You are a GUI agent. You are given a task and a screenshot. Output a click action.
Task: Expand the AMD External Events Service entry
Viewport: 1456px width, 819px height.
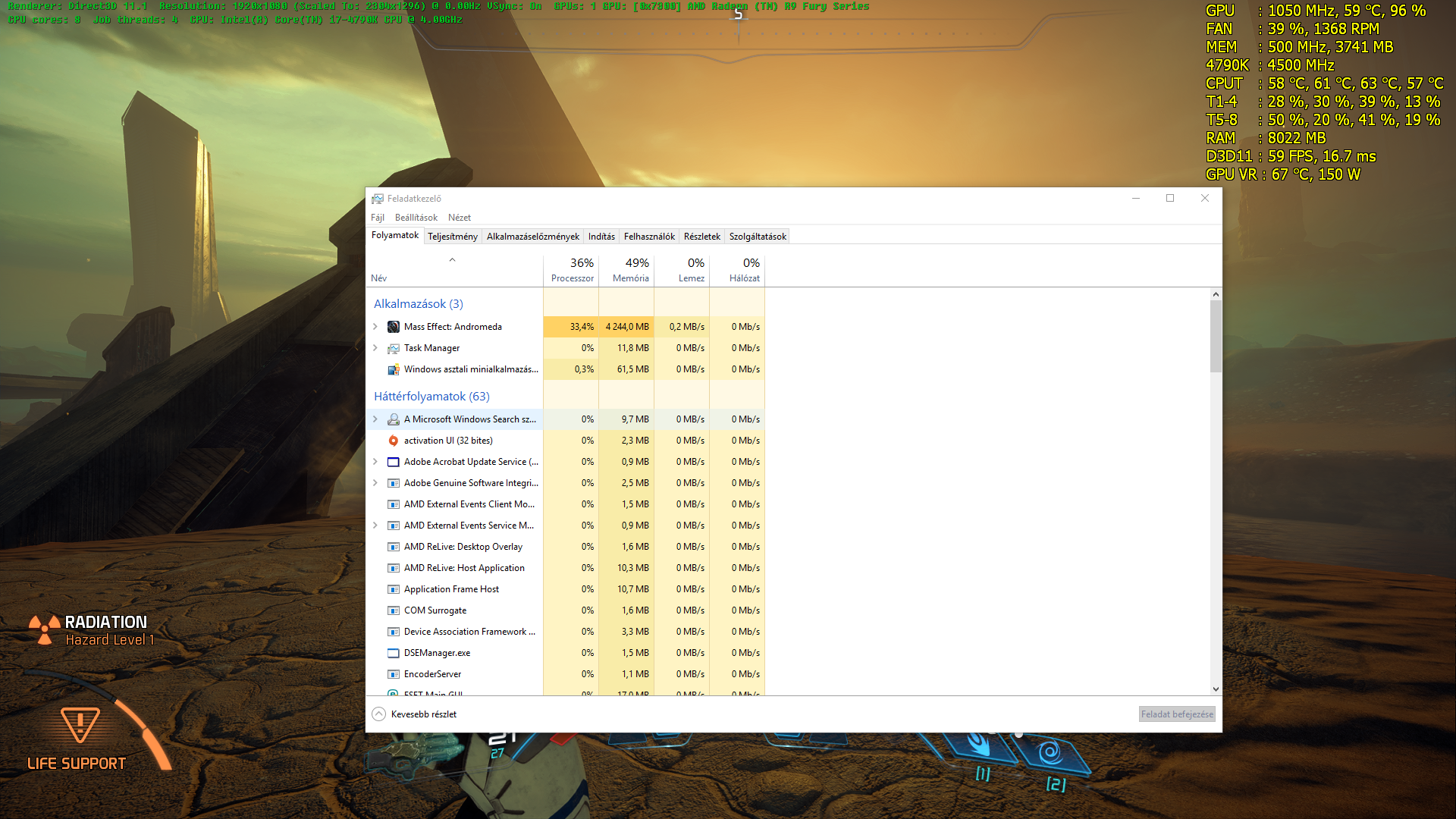(x=375, y=526)
